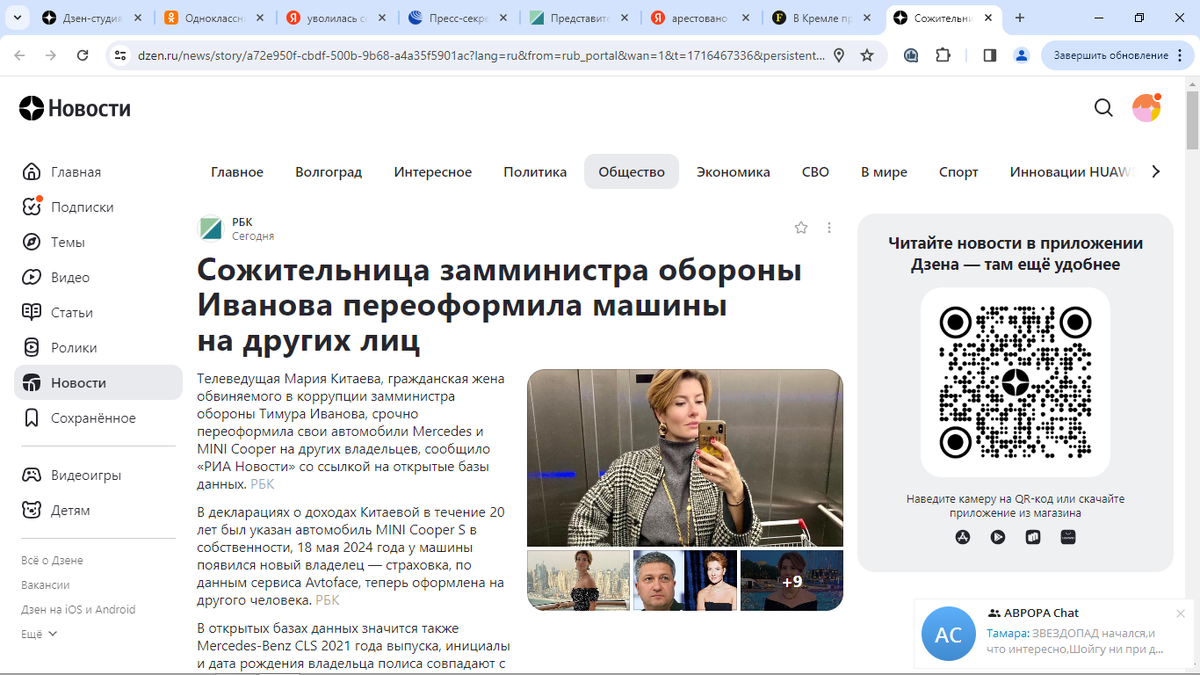
Task: Open the Google Play download icon
Action: click(998, 537)
